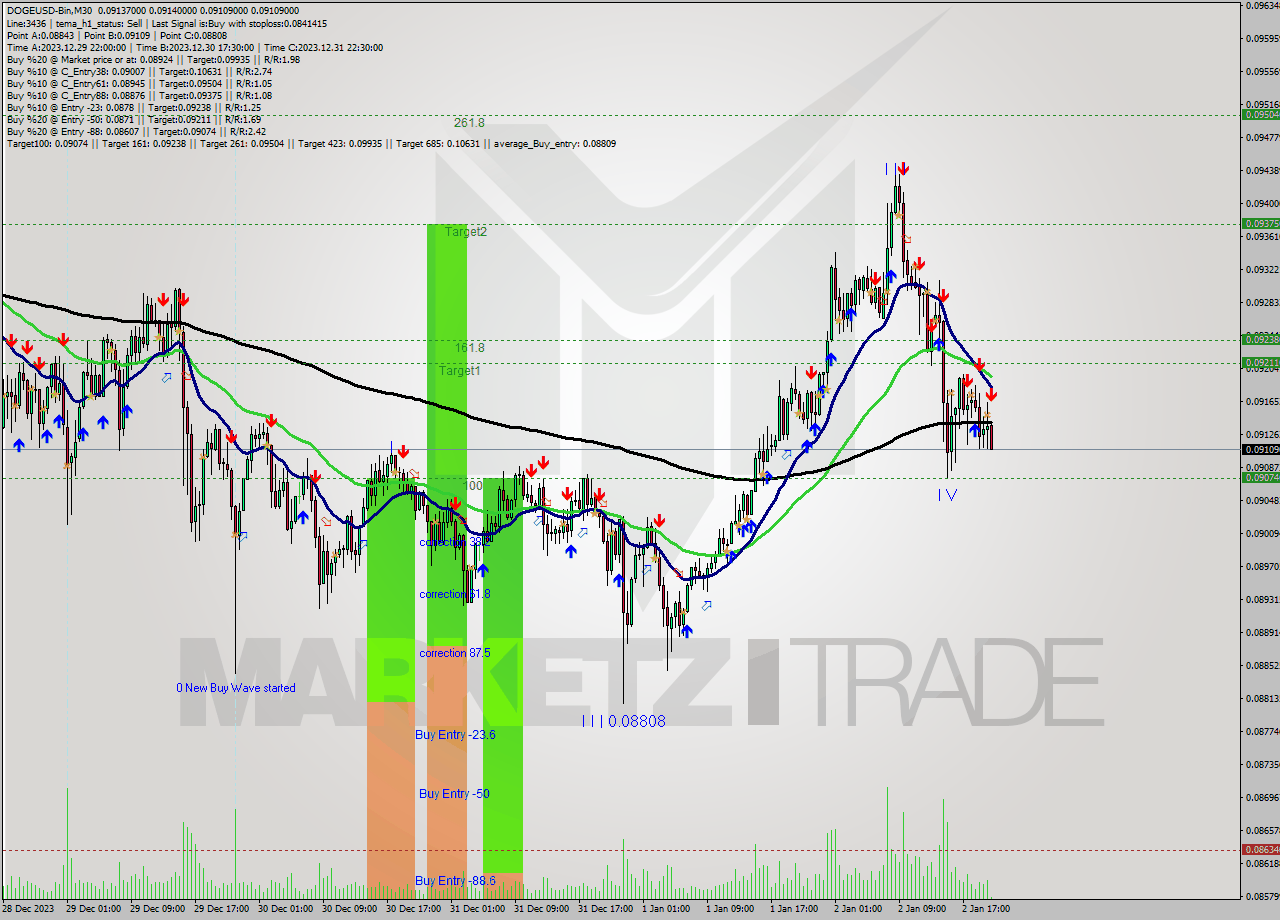
Task: Click '0 New Buy Wave started' label
Action: [x=236, y=688]
